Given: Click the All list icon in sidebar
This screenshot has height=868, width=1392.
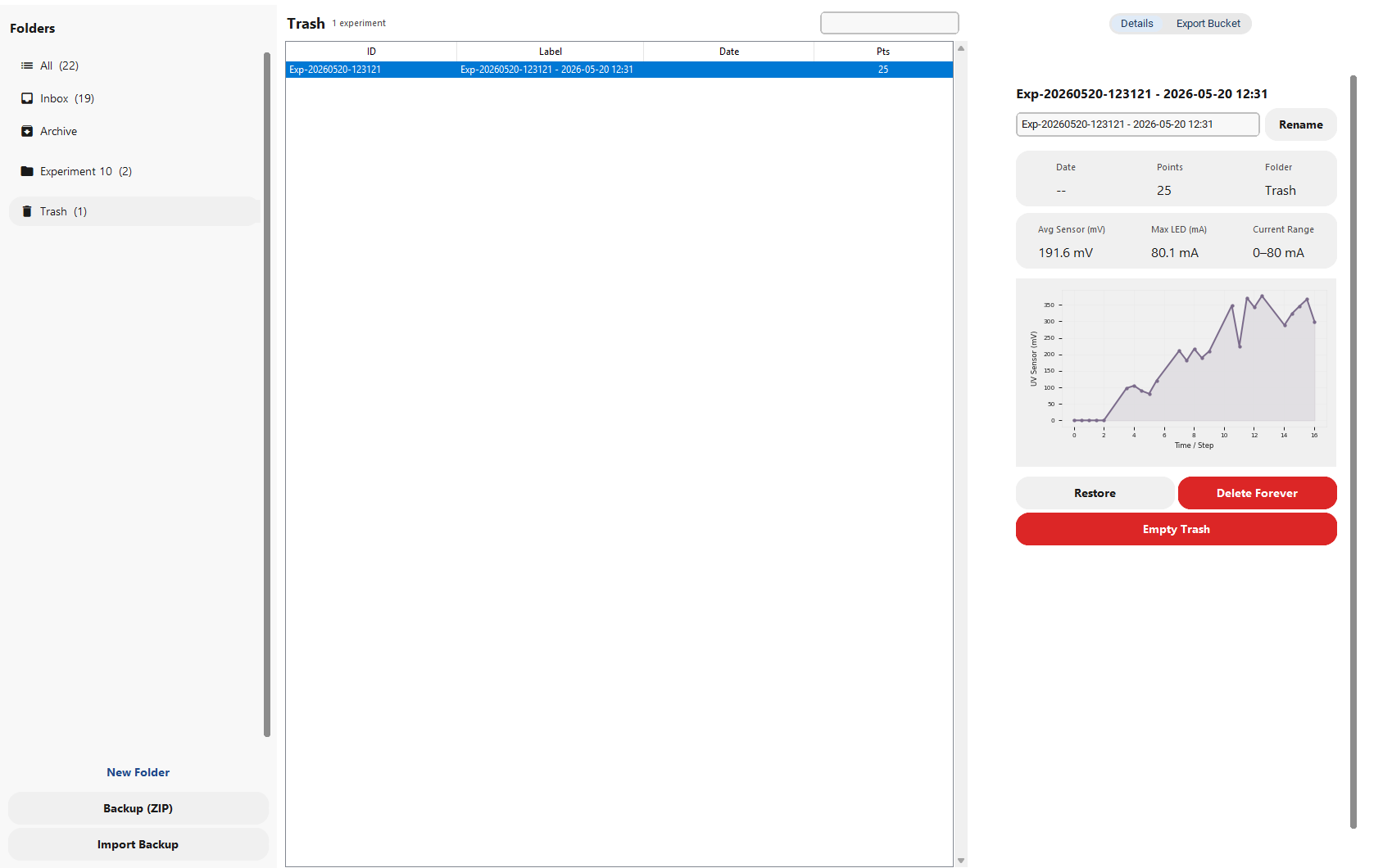Looking at the screenshot, I should click(27, 66).
